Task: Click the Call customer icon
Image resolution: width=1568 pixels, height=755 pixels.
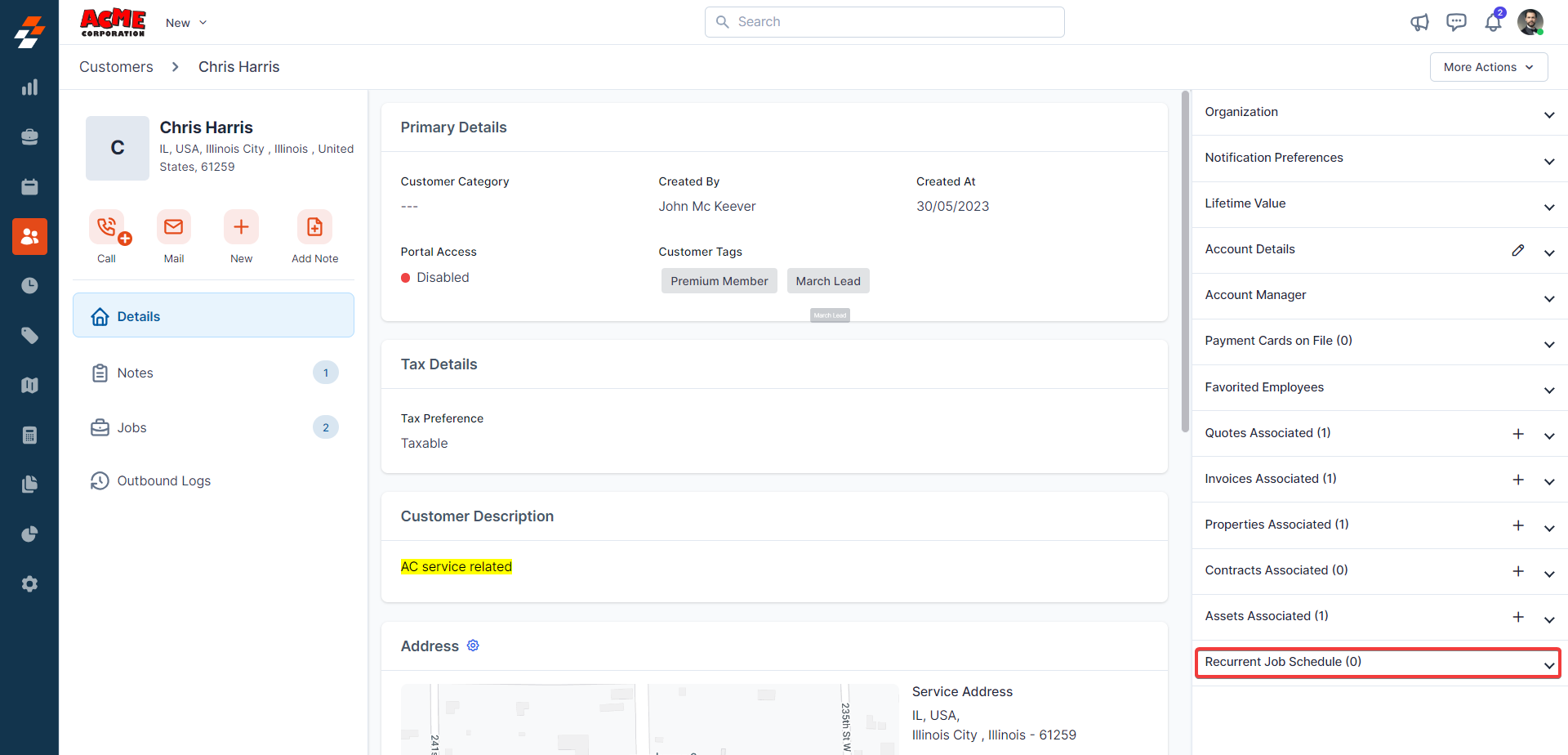Action: (107, 227)
